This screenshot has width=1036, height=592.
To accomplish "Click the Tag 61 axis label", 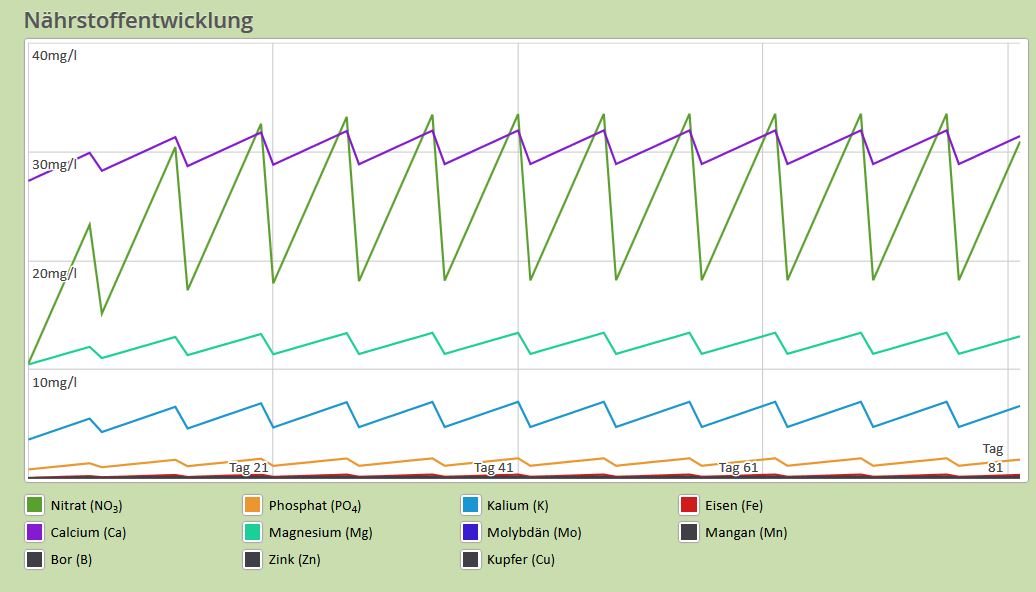I will [x=738, y=468].
